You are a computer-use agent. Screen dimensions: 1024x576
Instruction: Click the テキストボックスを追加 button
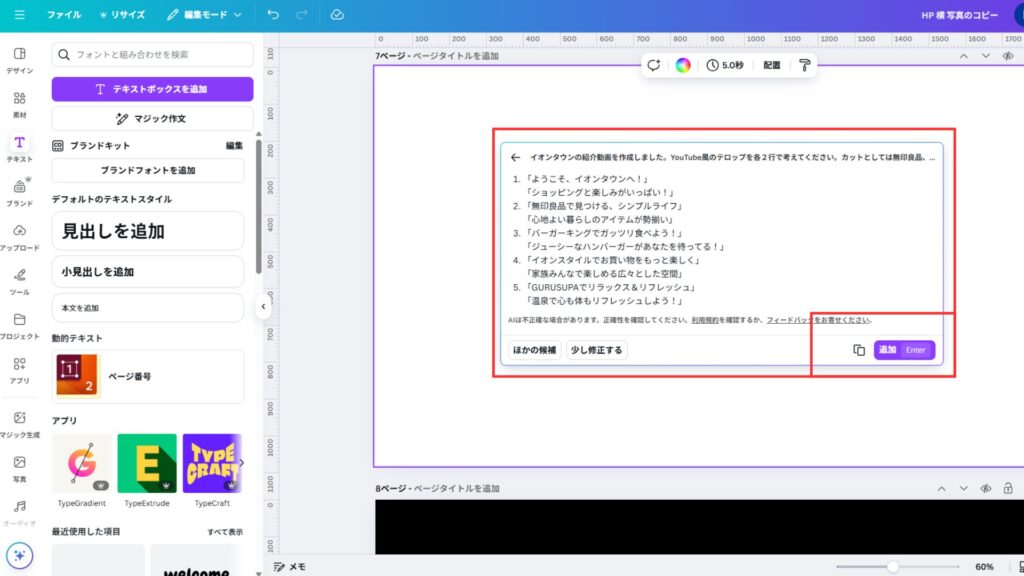click(x=152, y=89)
